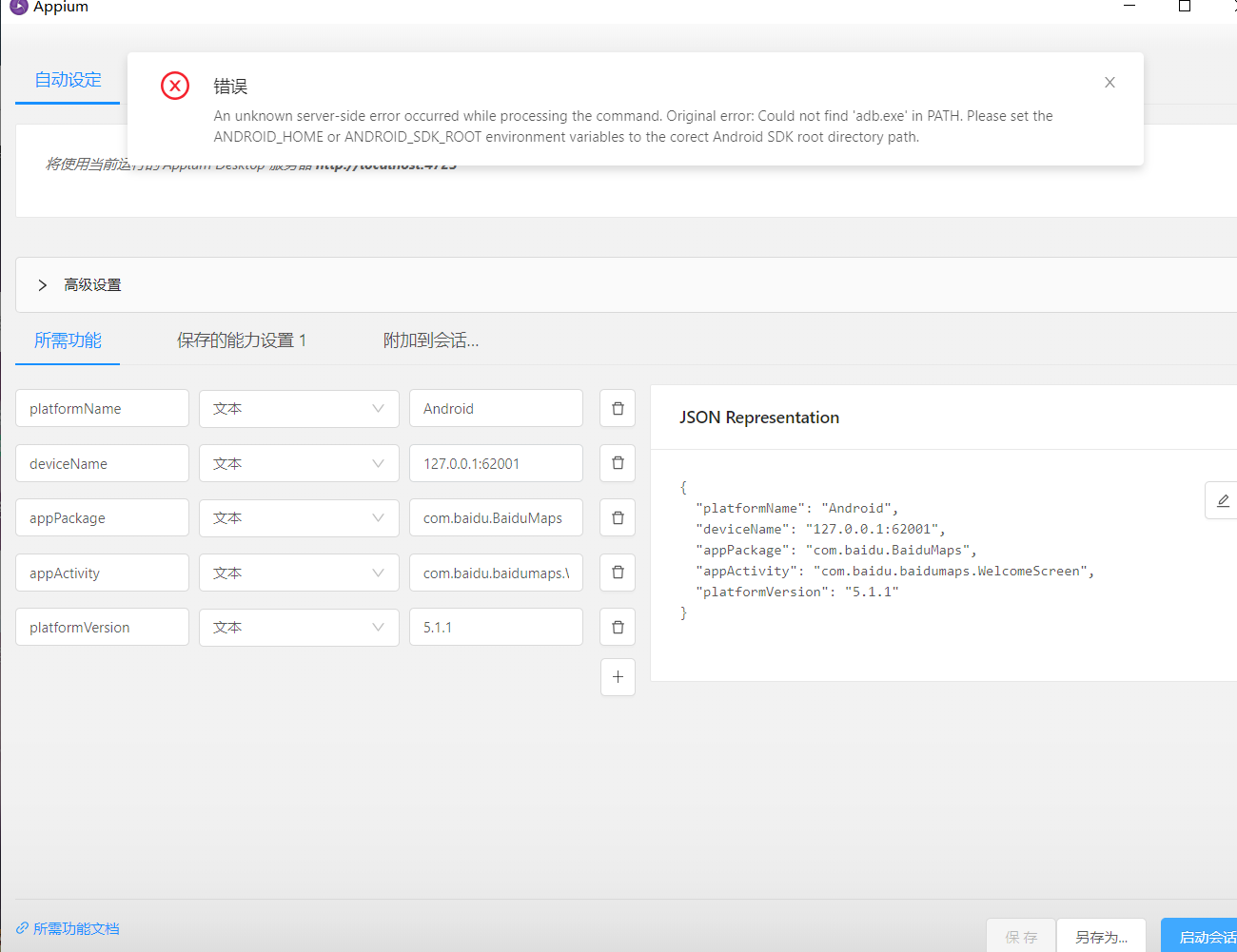The image size is (1237, 952).
Task: Delete the platformVersion capability row
Action: [x=618, y=627]
